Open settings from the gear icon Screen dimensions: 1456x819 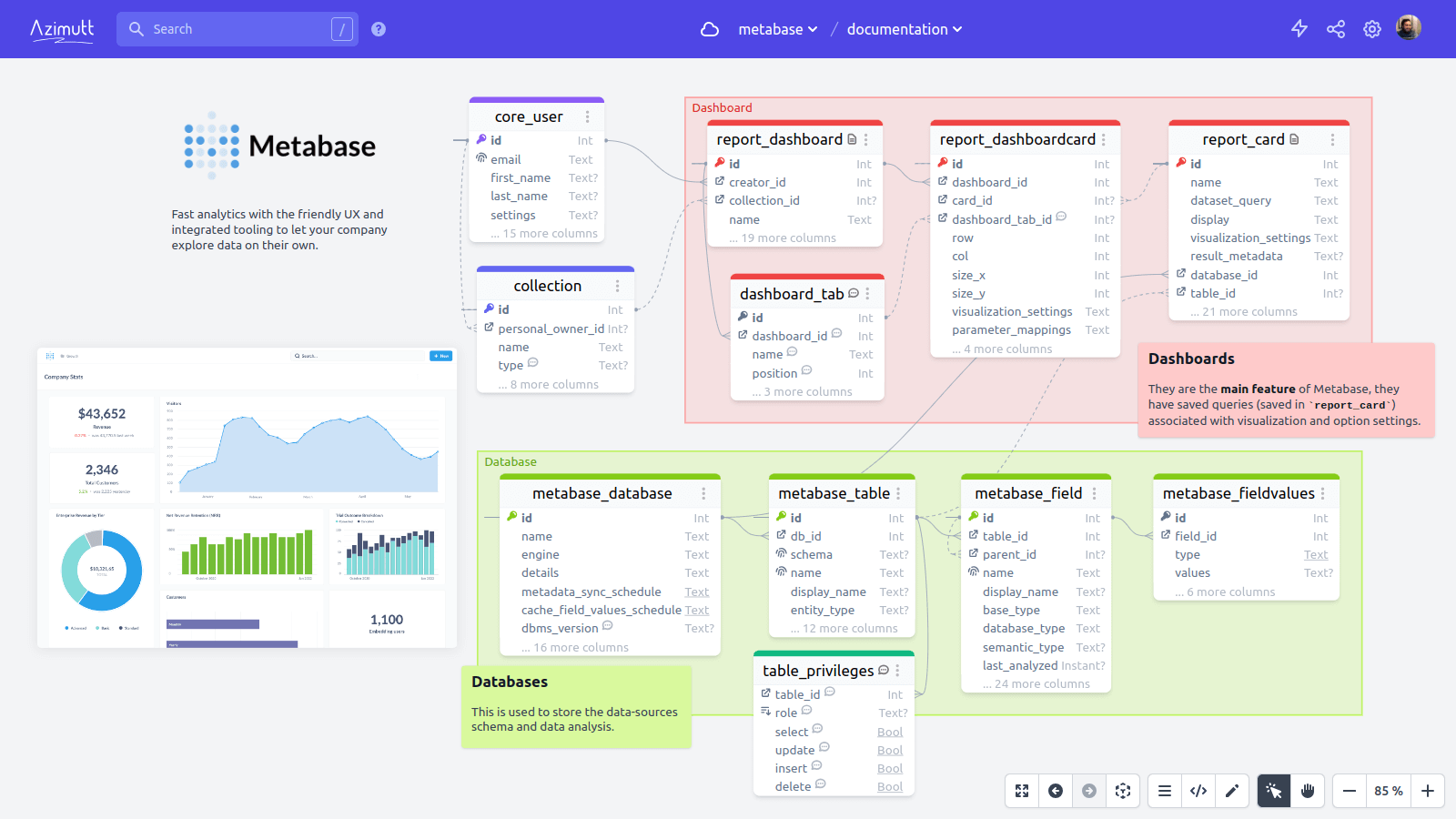click(x=1371, y=28)
